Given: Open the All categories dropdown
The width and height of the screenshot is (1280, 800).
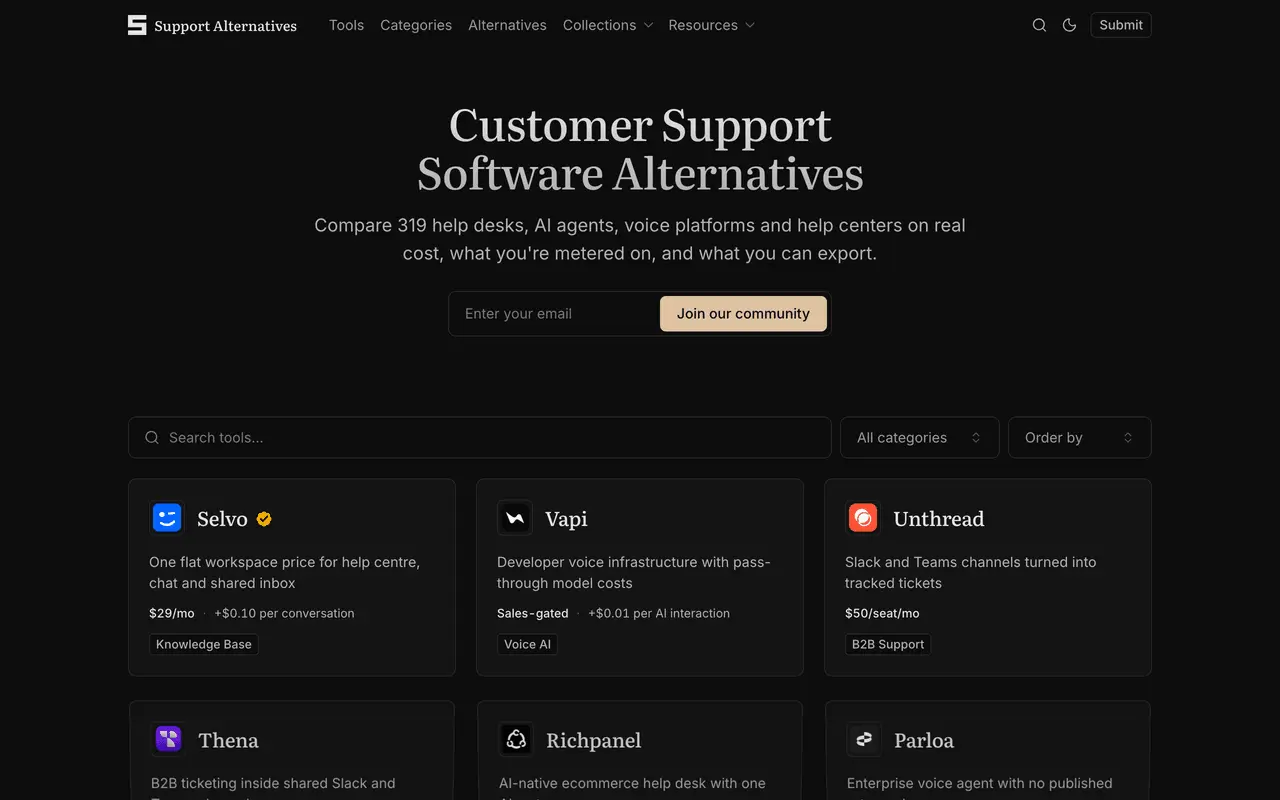Looking at the screenshot, I should pyautogui.click(x=920, y=437).
